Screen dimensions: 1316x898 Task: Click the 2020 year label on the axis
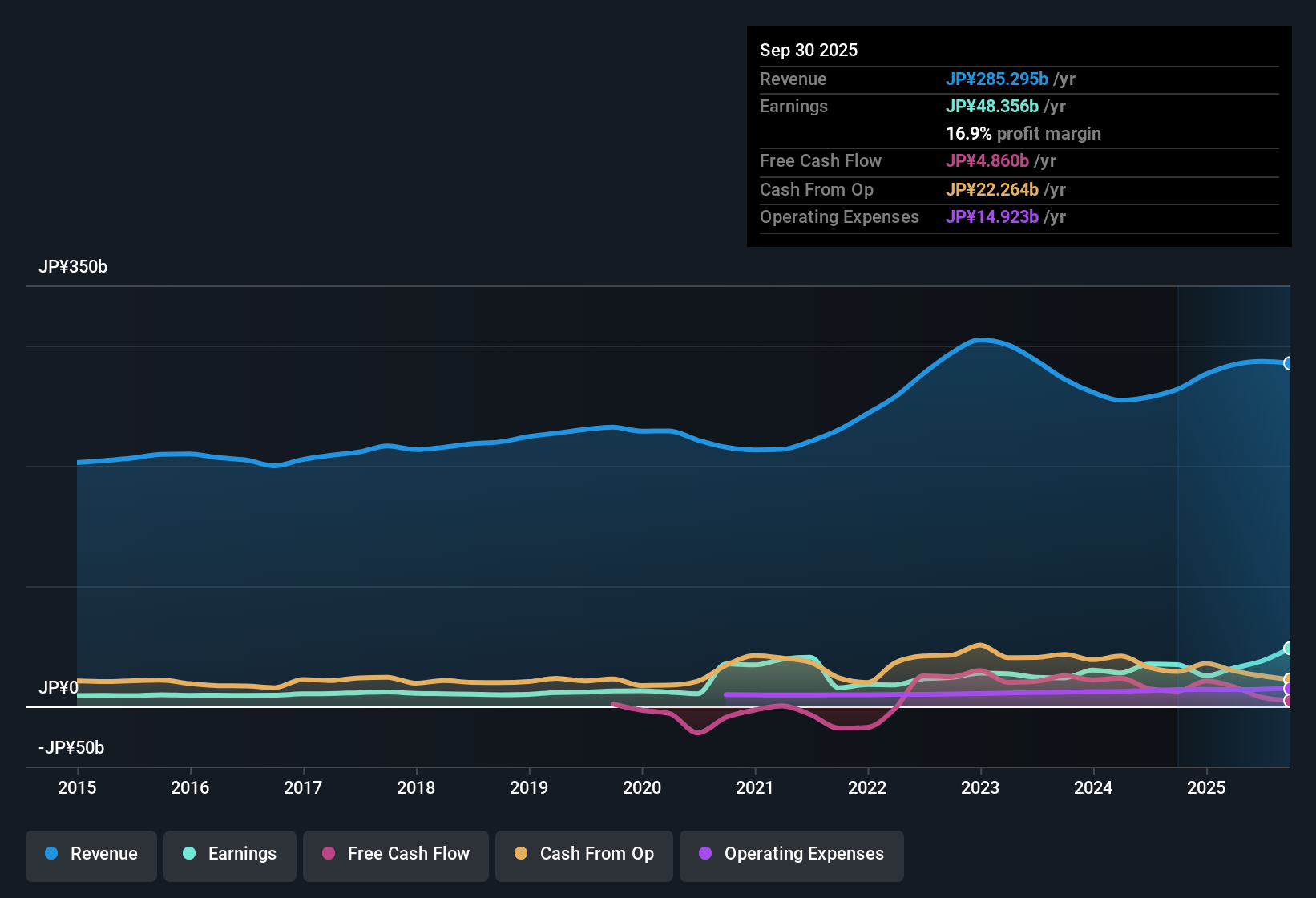[x=642, y=788]
